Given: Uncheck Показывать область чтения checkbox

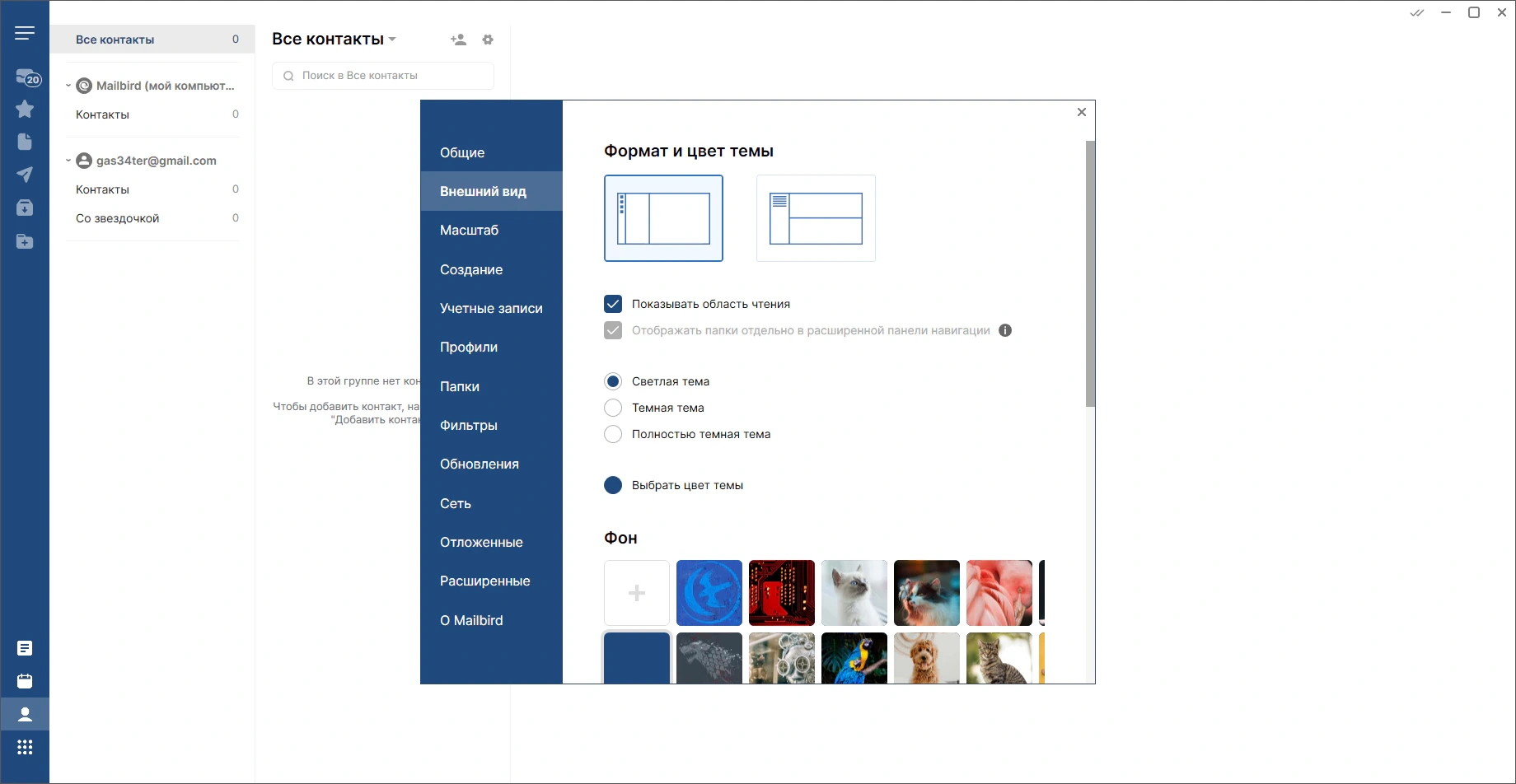Looking at the screenshot, I should pos(613,304).
